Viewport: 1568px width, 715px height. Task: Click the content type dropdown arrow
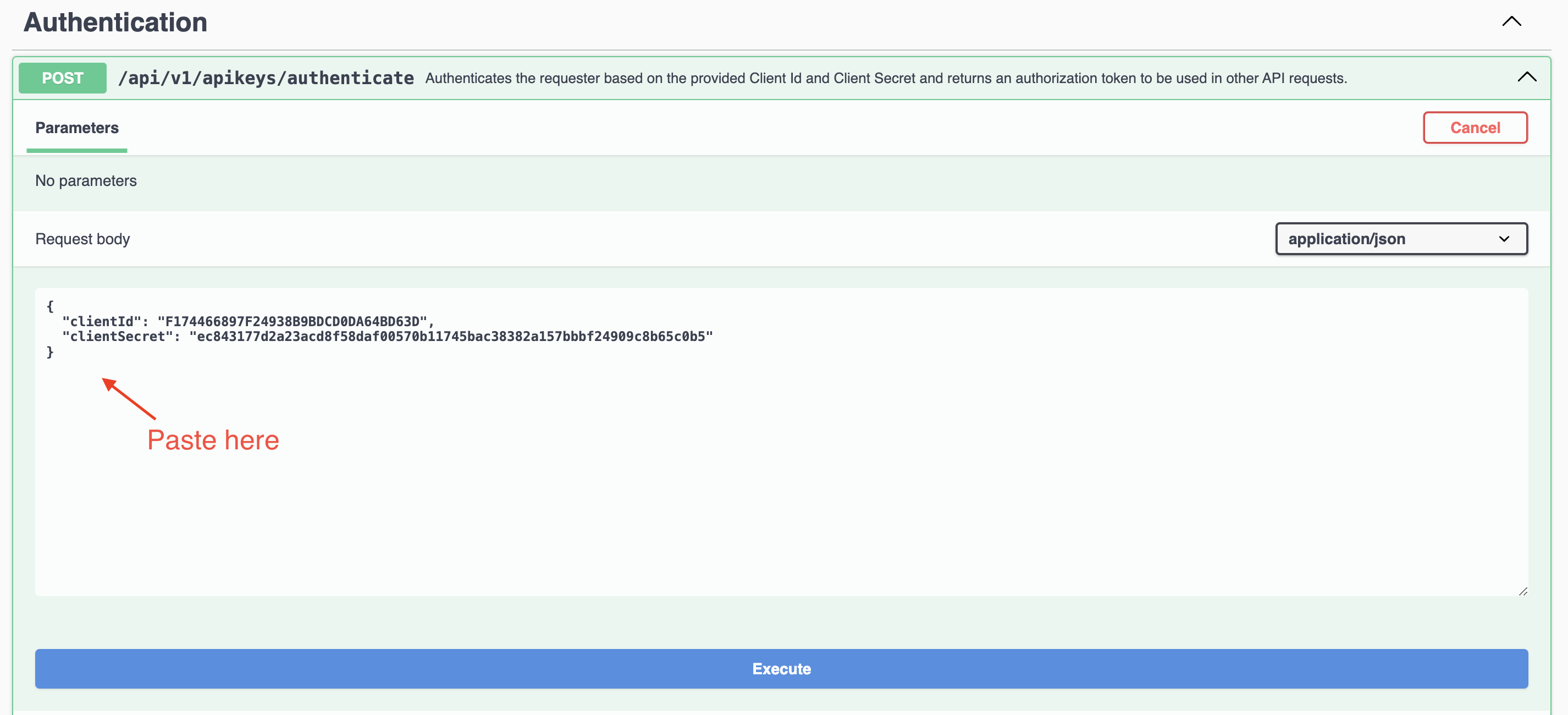click(x=1504, y=239)
